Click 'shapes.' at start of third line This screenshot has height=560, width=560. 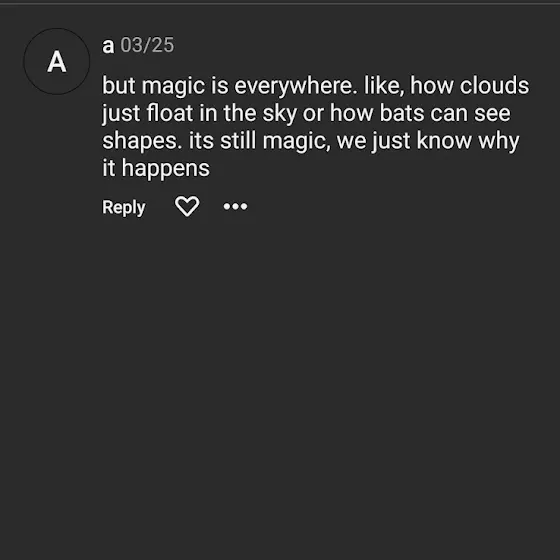(x=142, y=141)
